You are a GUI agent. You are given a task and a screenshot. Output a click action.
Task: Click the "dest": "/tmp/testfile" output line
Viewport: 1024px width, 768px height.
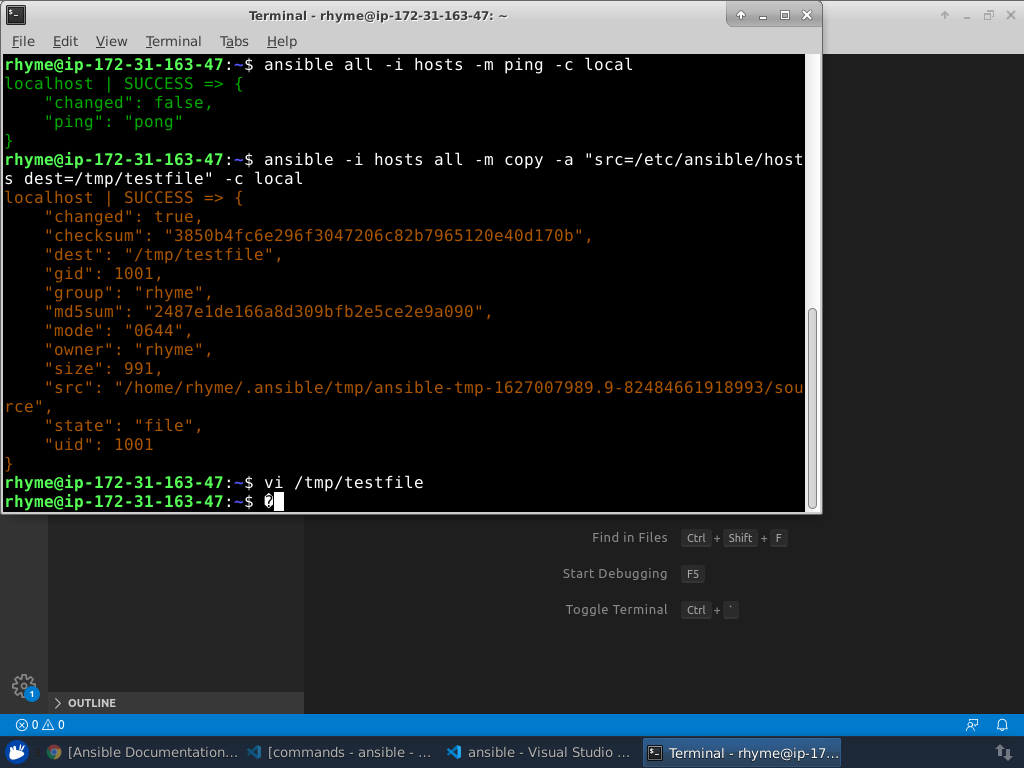[x=163, y=255]
